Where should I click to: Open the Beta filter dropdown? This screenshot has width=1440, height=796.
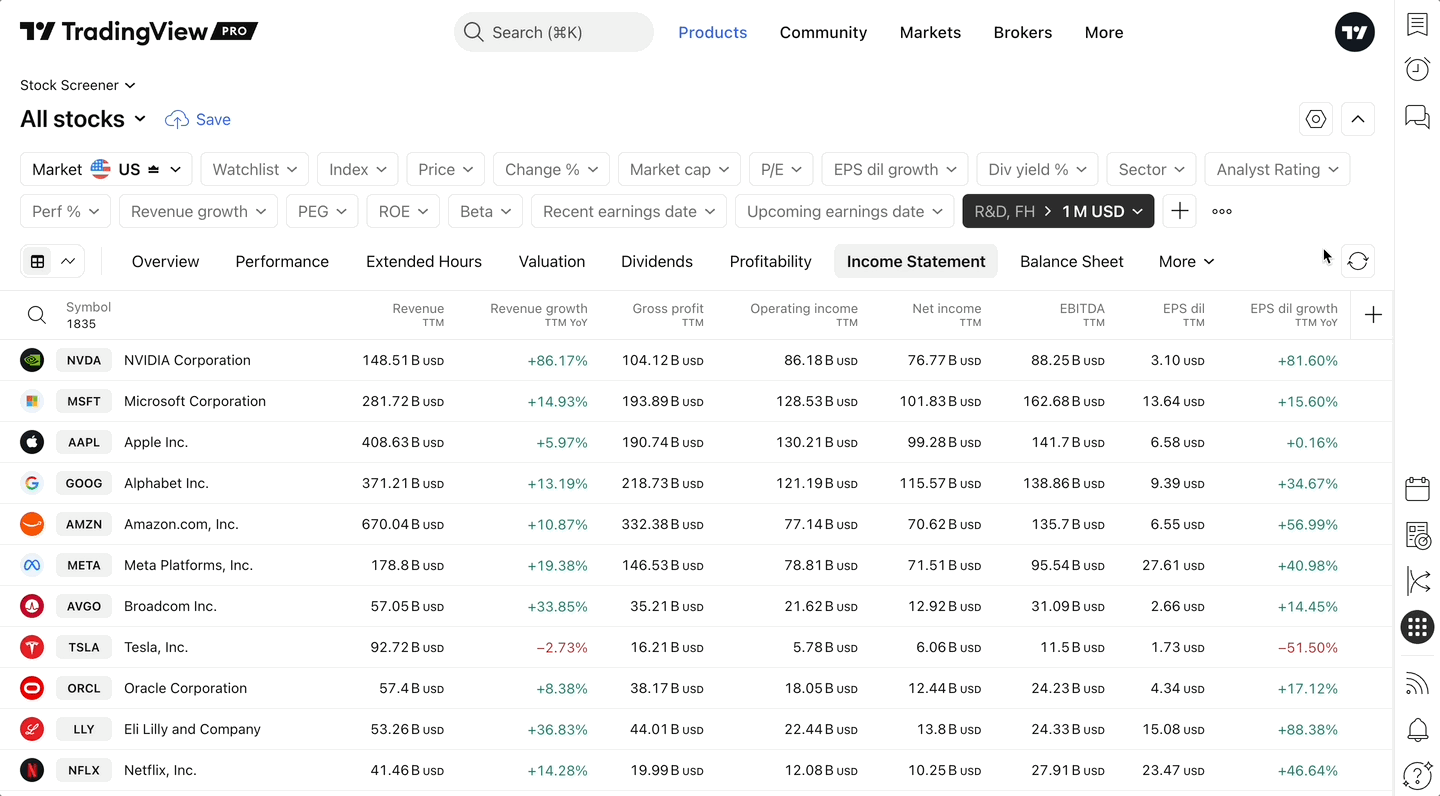point(485,211)
